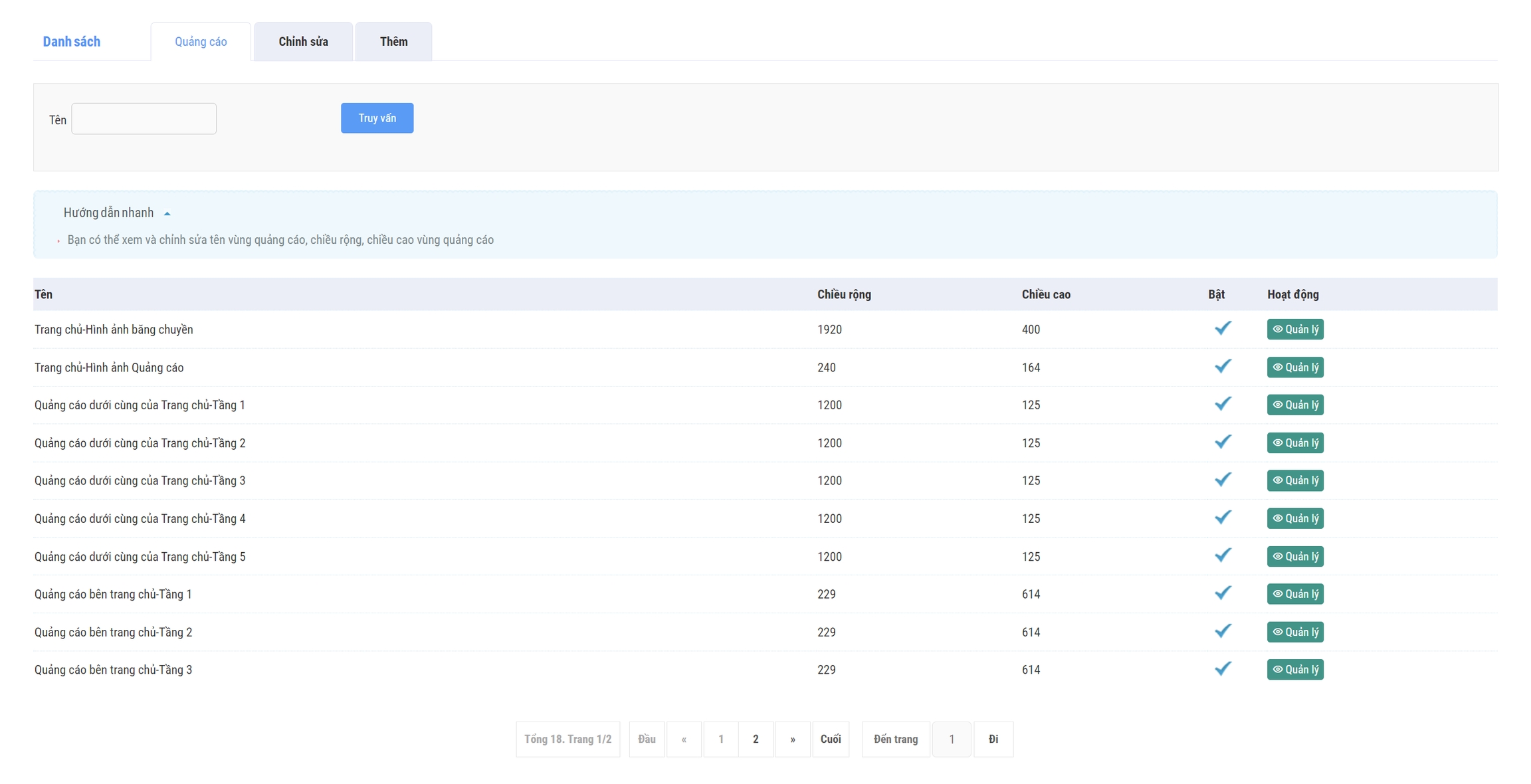The height and width of the screenshot is (784, 1531).
Task: Click Quản lý for dưới cùng Tầng 5
Action: tap(1294, 557)
